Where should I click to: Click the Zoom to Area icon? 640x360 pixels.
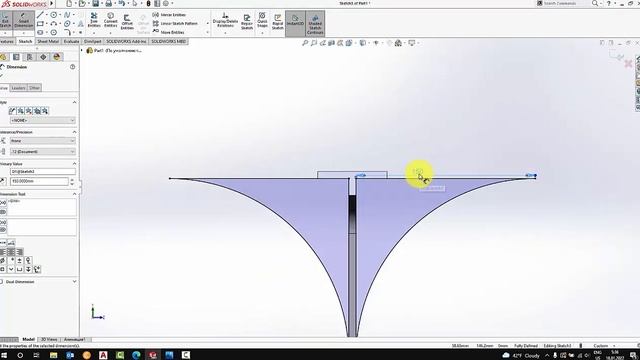pos(313,43)
